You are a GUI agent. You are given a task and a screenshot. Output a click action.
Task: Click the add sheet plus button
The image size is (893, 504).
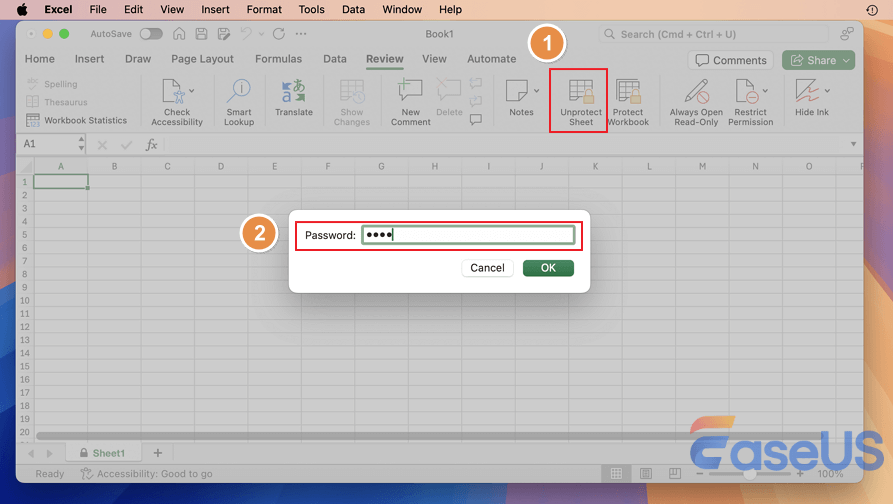pyautogui.click(x=158, y=453)
